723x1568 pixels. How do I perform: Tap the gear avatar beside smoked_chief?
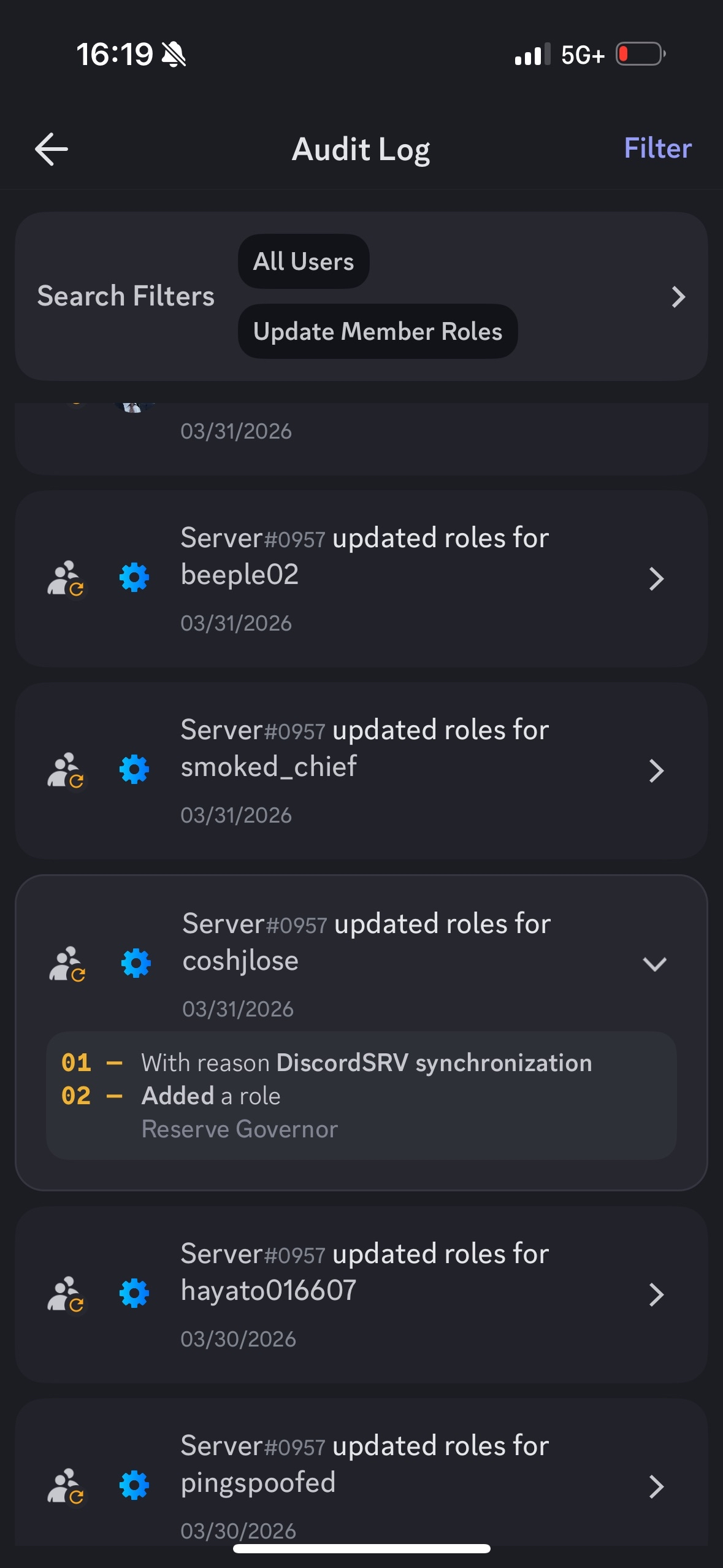click(x=134, y=770)
